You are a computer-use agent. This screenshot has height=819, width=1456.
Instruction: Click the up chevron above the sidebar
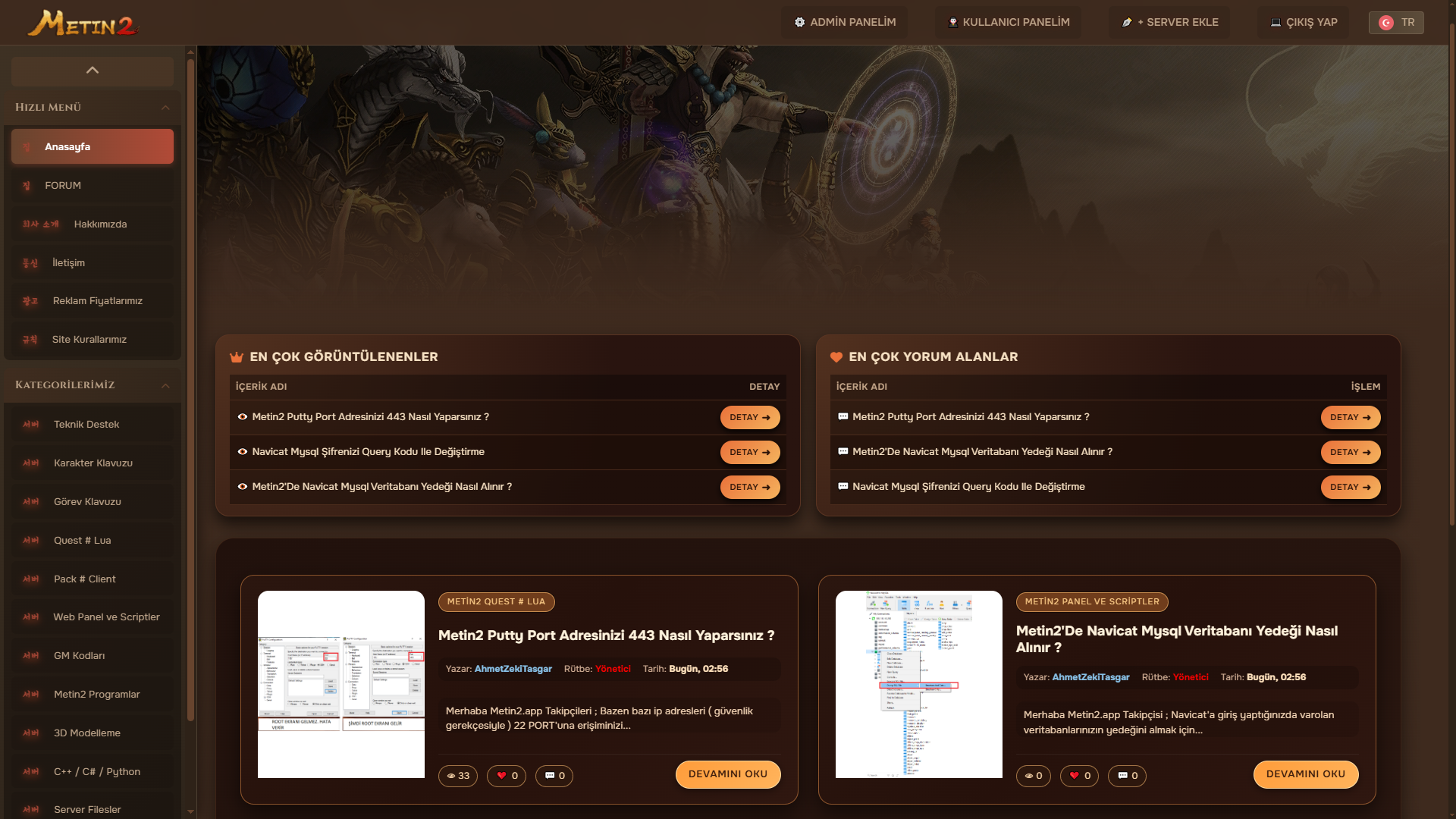coord(93,71)
